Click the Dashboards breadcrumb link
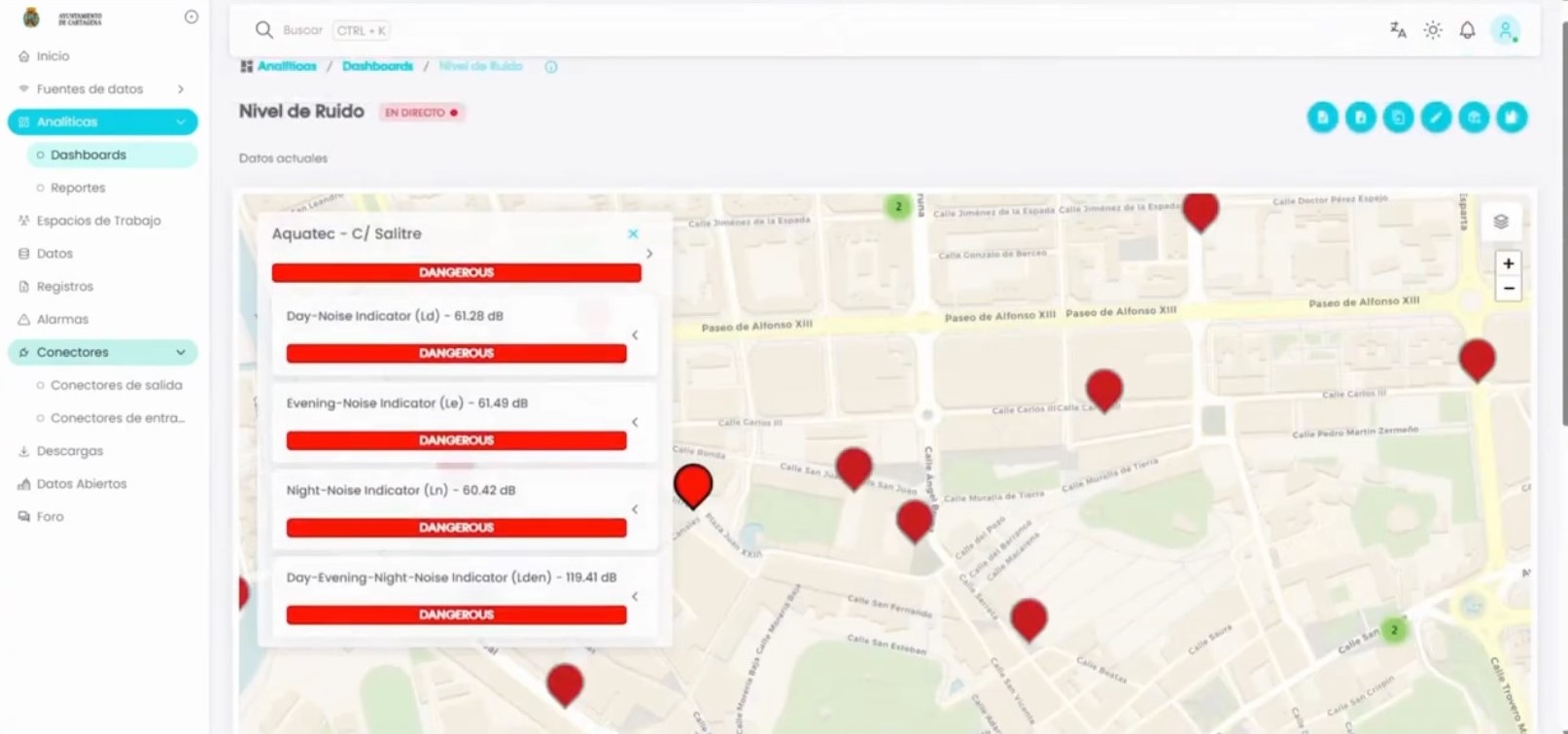This screenshot has height=734, width=1568. coord(377,66)
